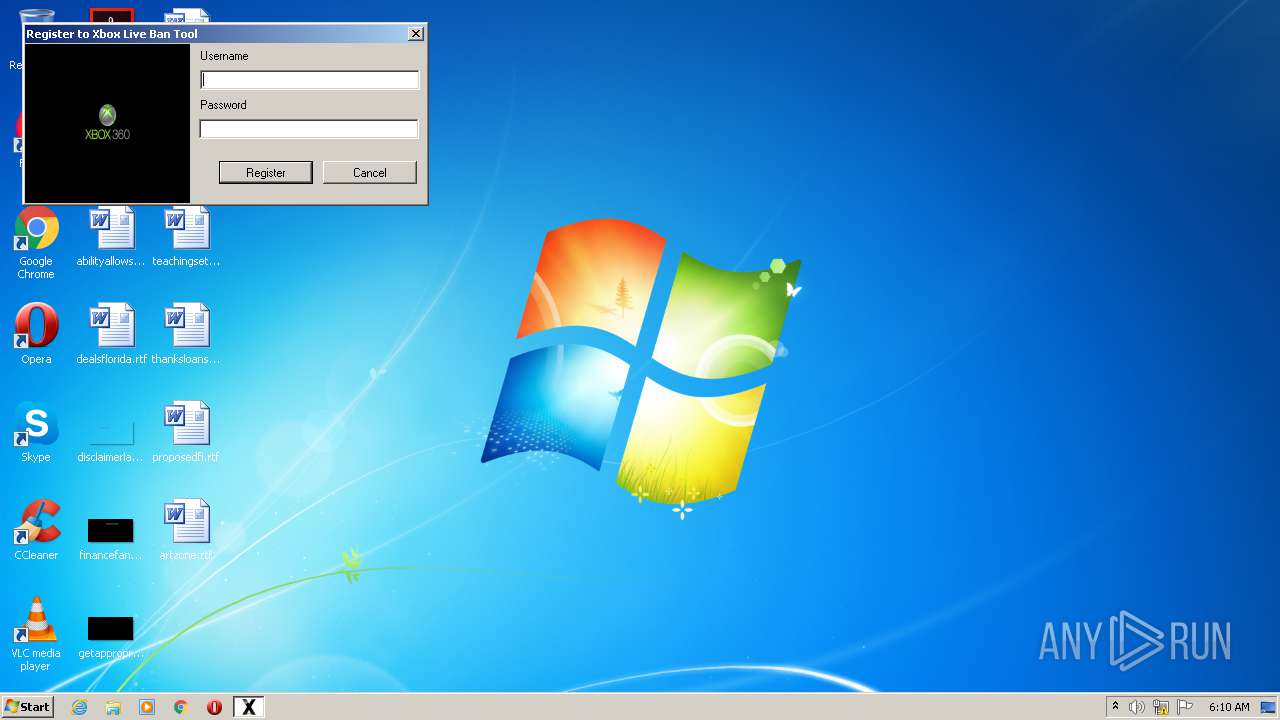Open the VLC media player desktop shortcut
Viewport: 1280px width, 720px height.
click(x=36, y=634)
